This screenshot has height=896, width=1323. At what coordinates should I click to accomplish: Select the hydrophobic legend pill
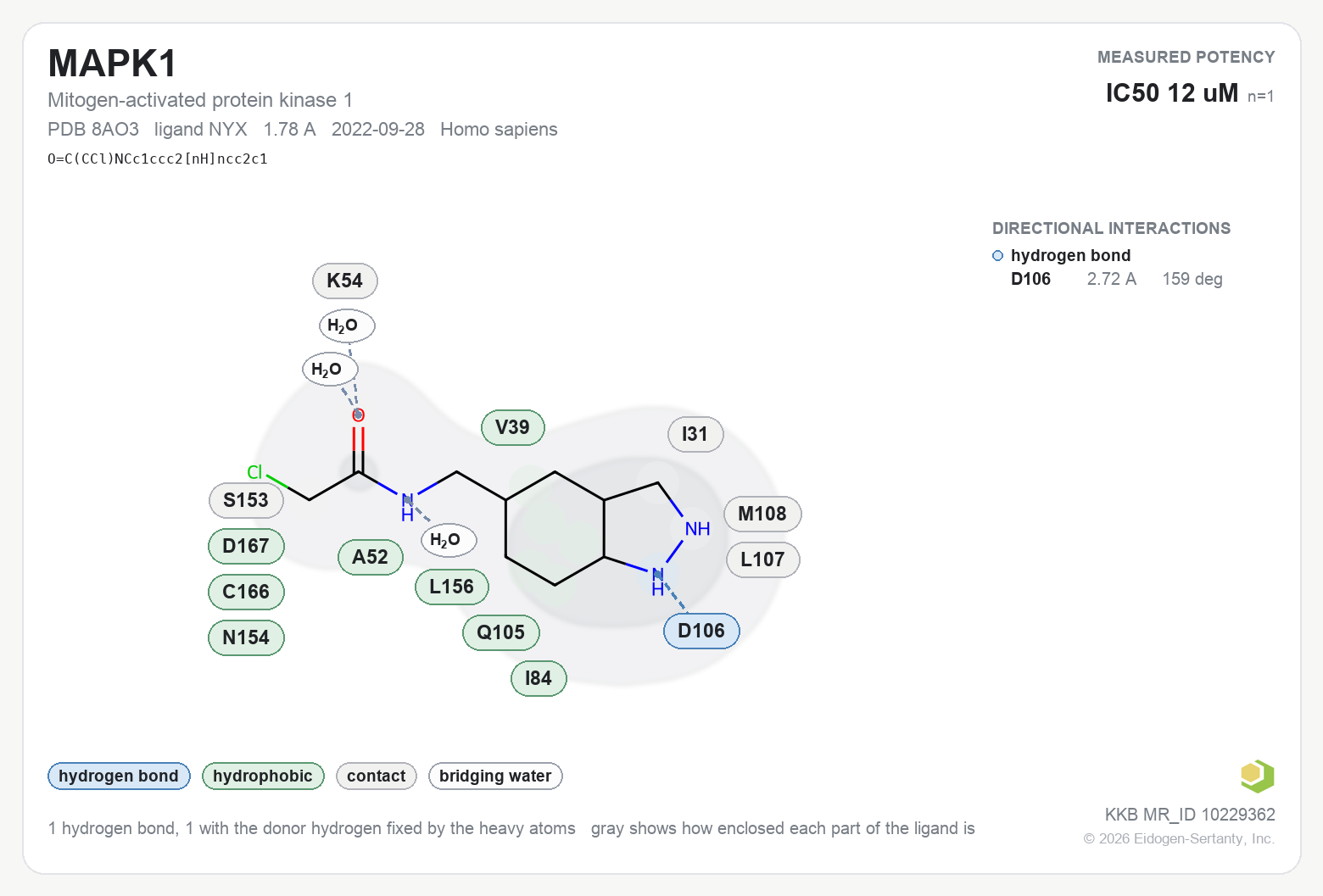pyautogui.click(x=263, y=776)
